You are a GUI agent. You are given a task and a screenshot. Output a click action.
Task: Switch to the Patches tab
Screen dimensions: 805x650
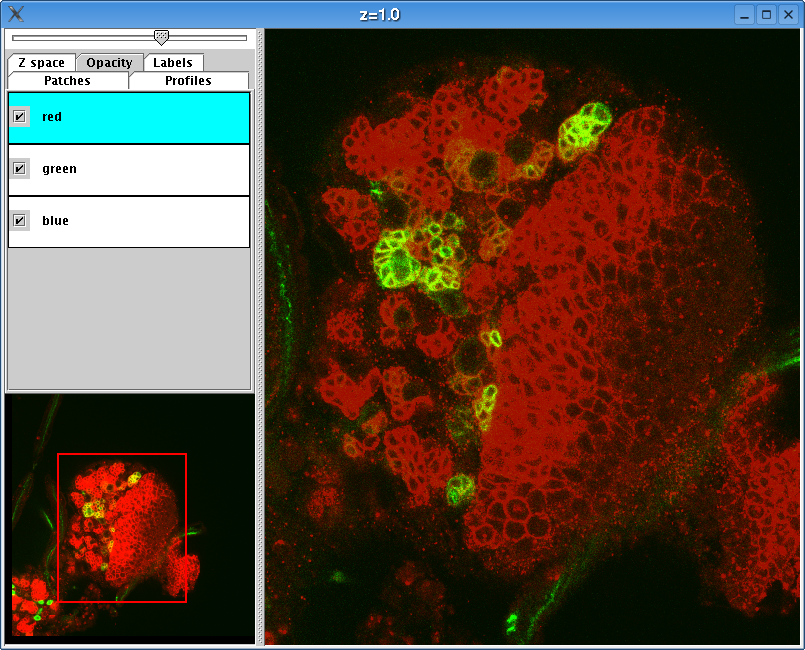tap(67, 81)
